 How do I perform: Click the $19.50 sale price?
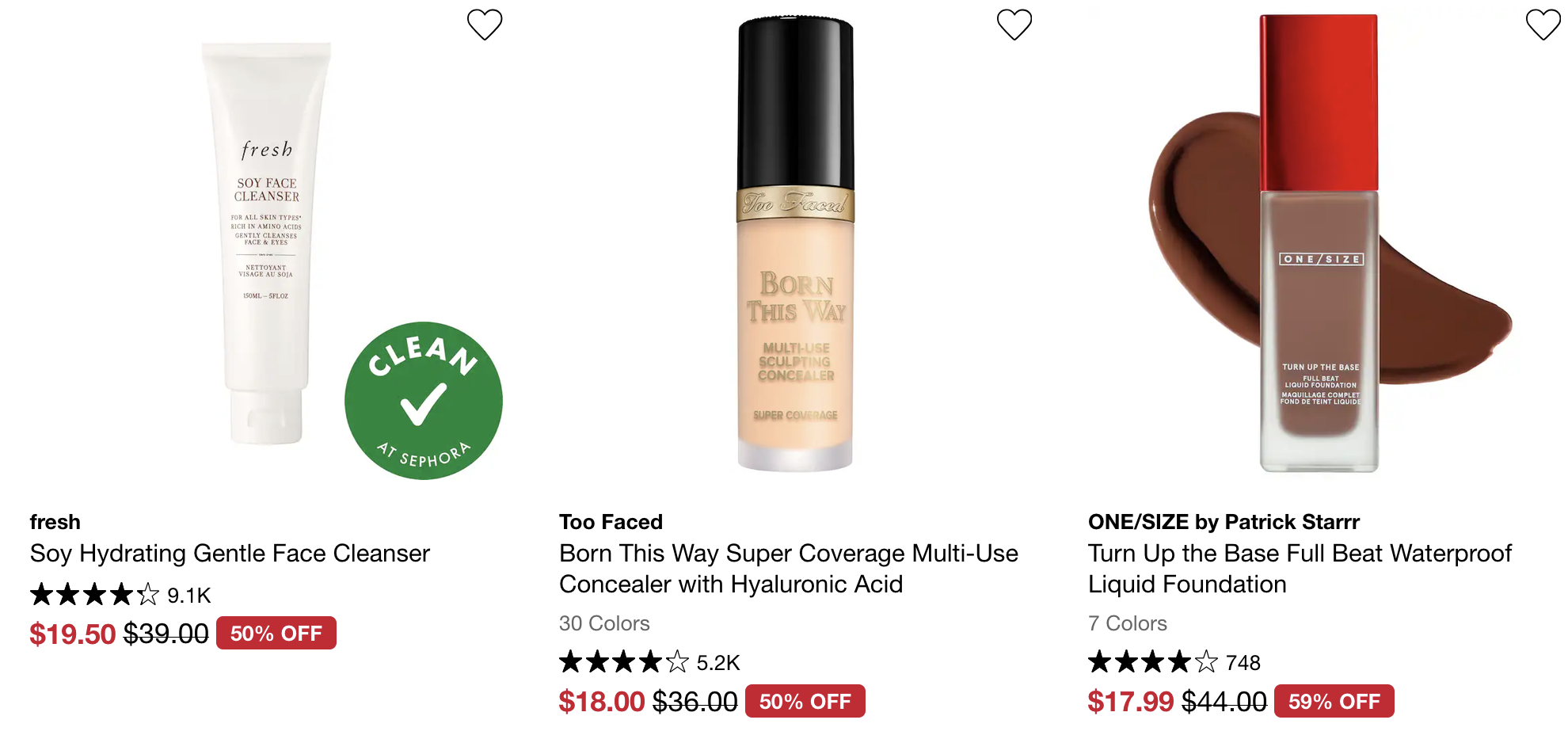coord(73,634)
